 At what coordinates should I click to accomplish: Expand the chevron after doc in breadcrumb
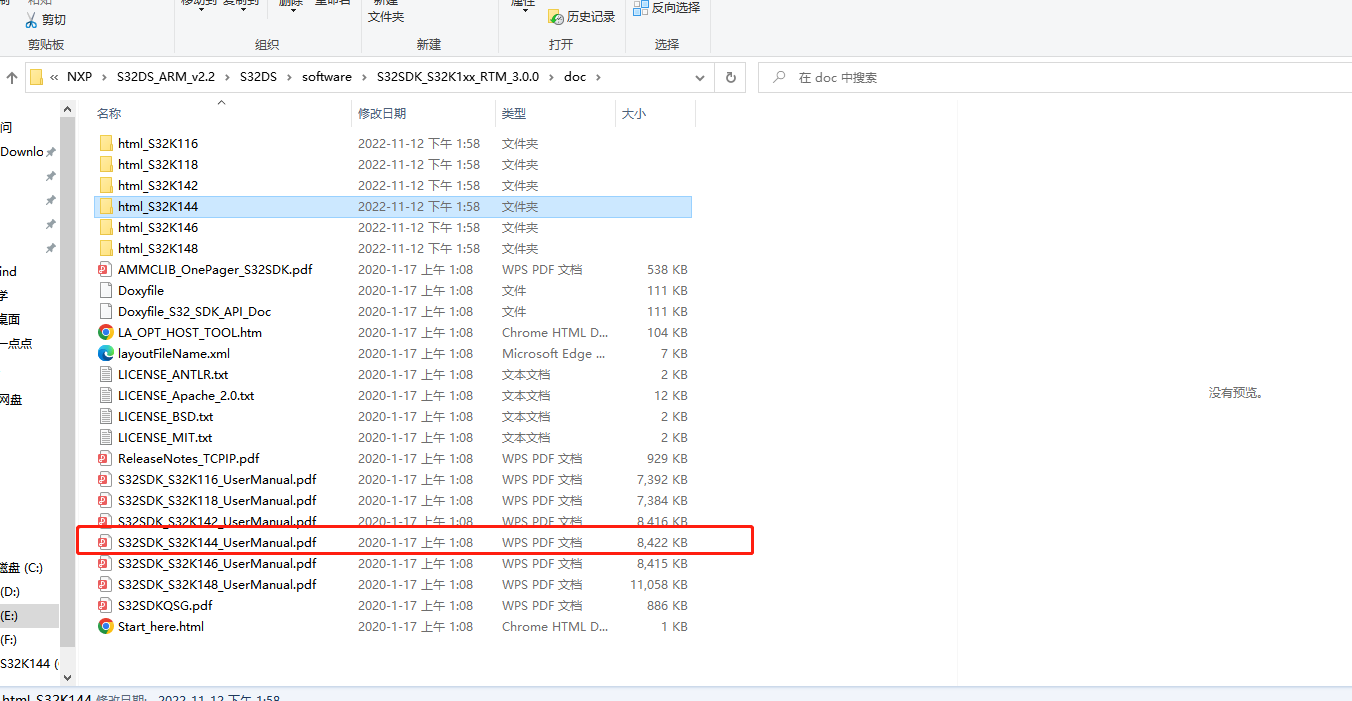597,77
